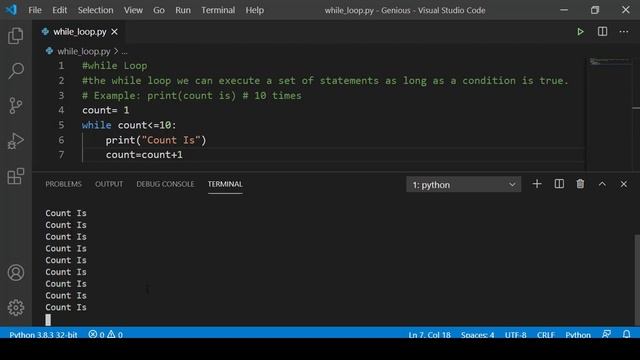Change end of line sequence CRLF

[545, 335]
